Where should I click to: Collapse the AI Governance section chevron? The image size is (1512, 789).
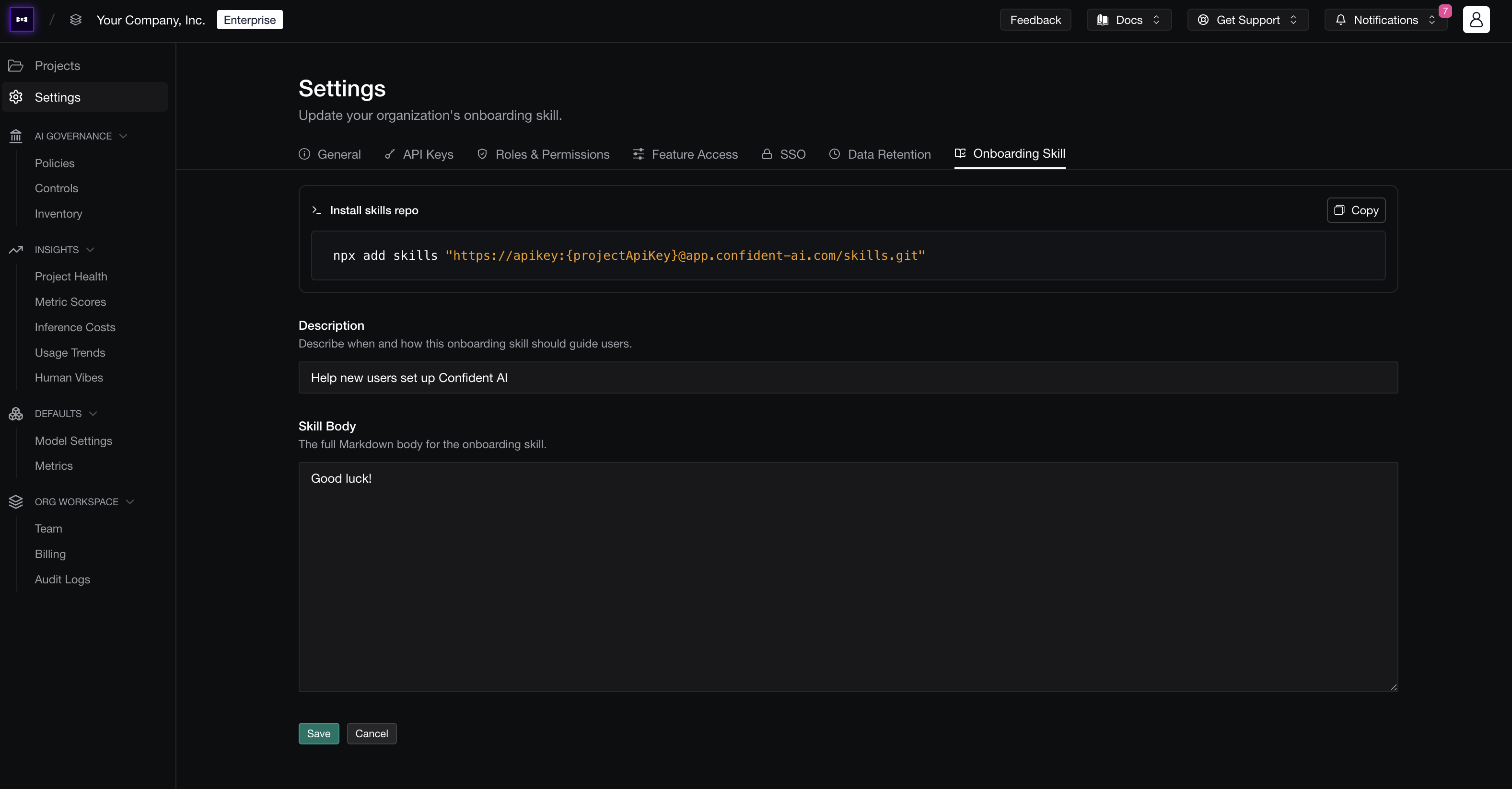[123, 136]
